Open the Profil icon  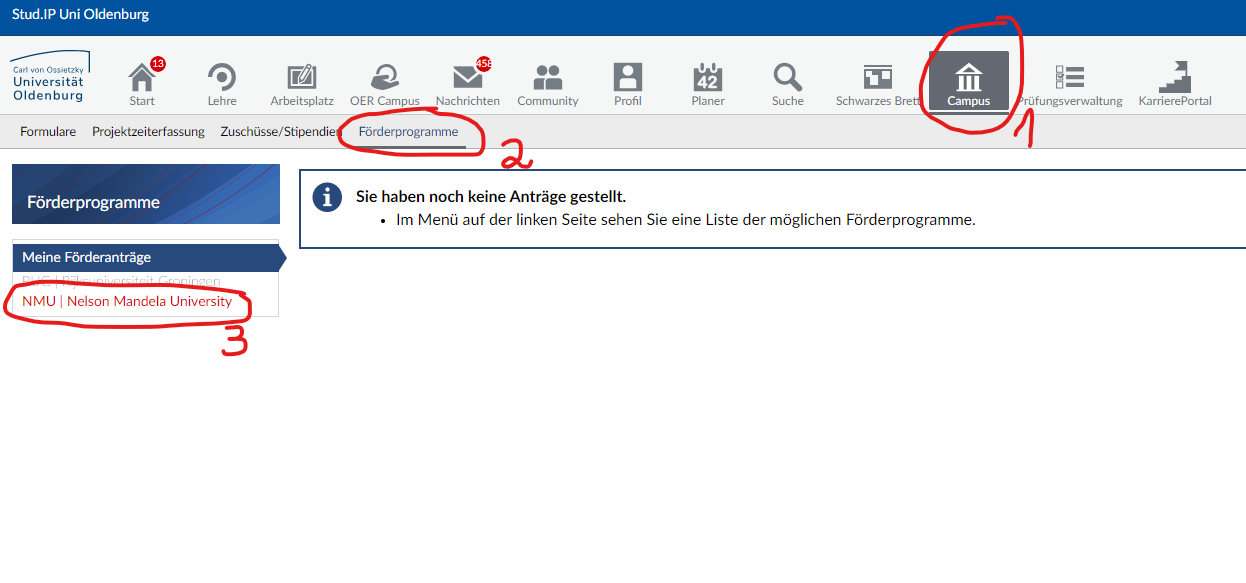point(628,79)
